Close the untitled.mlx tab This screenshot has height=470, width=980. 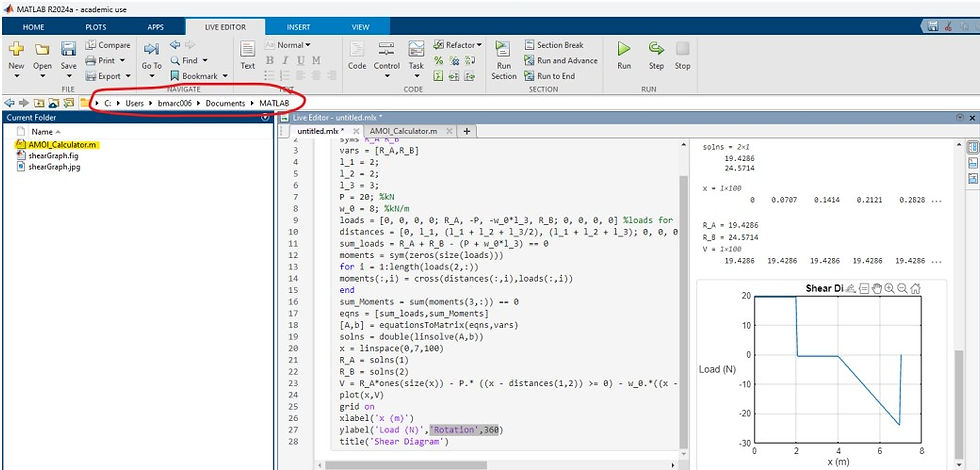click(x=356, y=131)
